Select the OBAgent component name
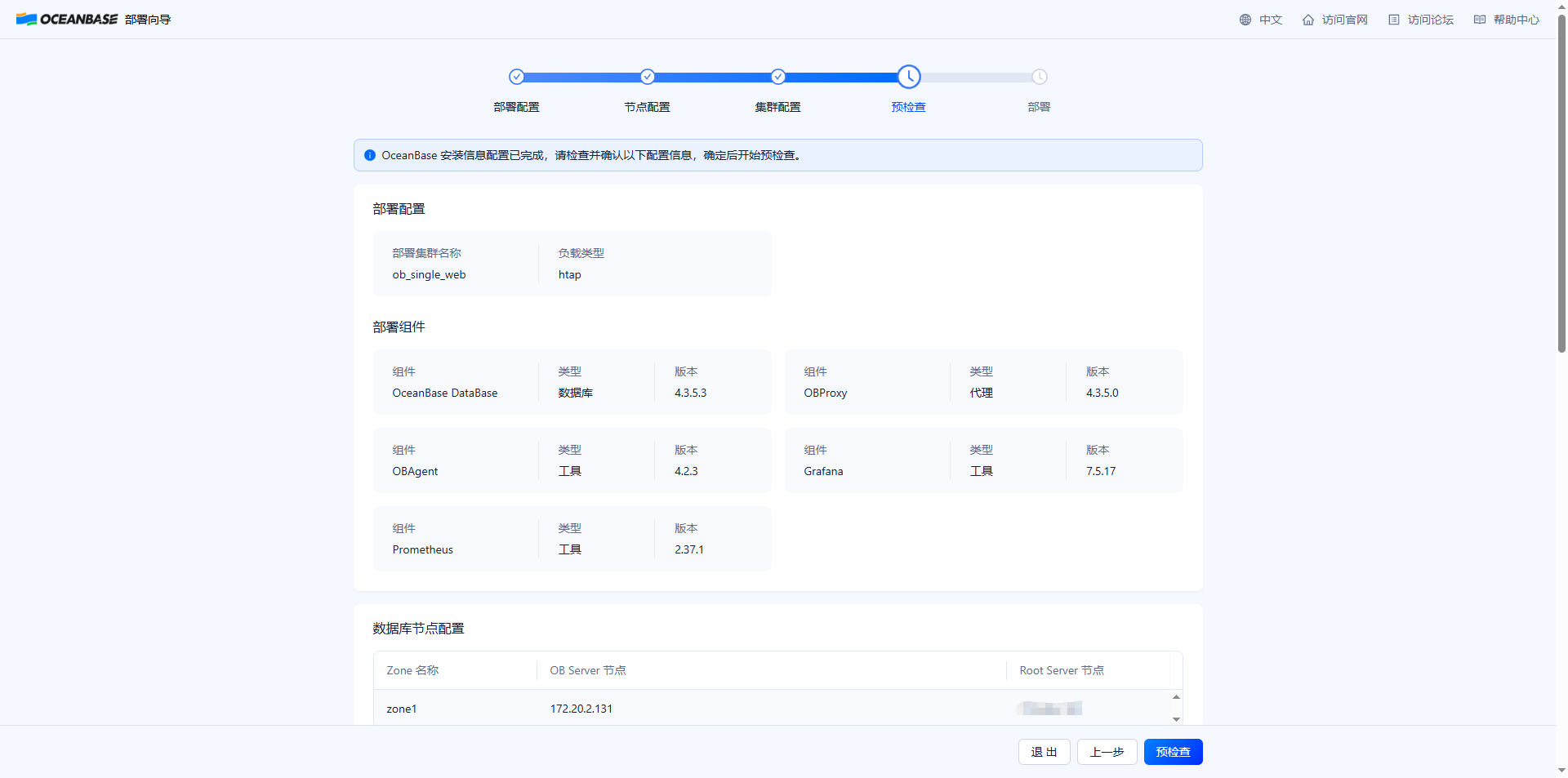 [x=415, y=471]
